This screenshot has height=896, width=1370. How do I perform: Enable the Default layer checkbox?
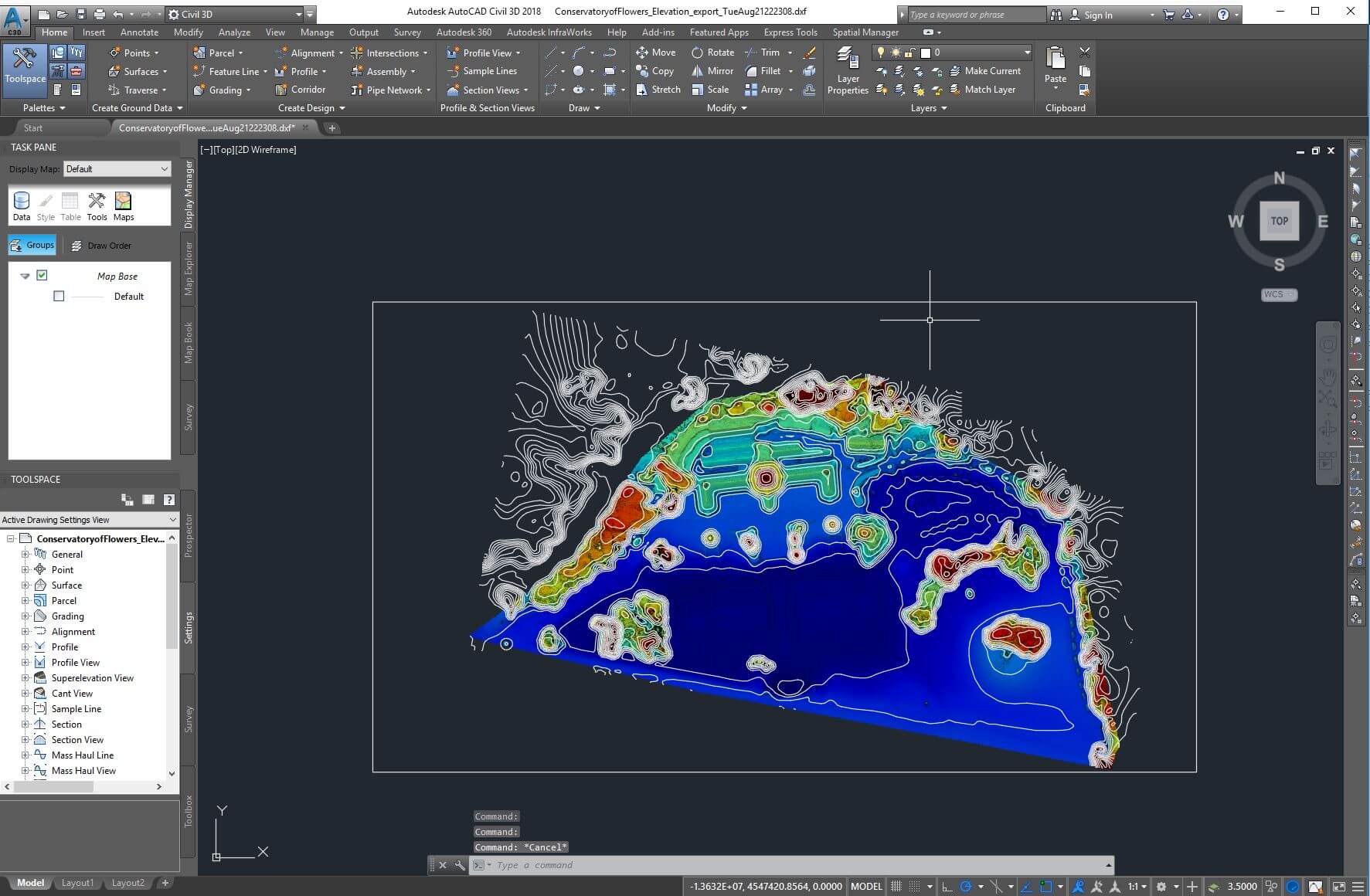click(59, 296)
